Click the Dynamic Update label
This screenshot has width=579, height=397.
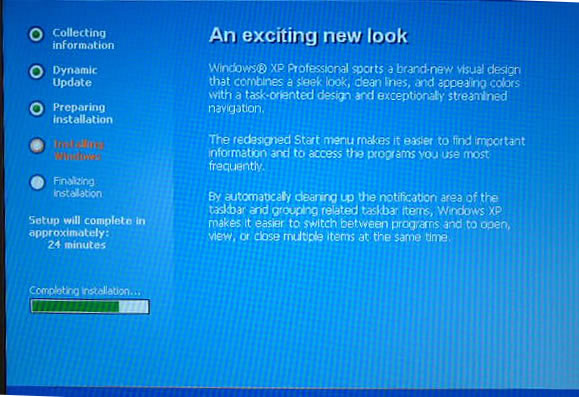[75, 76]
